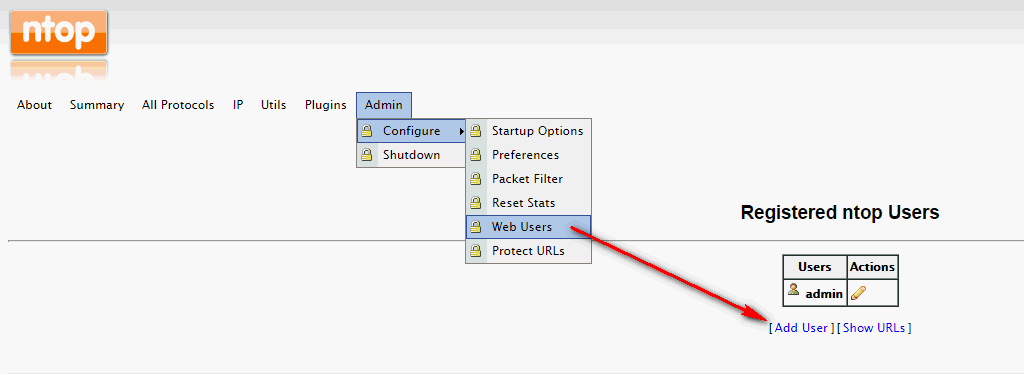Click the ntop orange logo
This screenshot has width=1024, height=374.
[x=59, y=33]
